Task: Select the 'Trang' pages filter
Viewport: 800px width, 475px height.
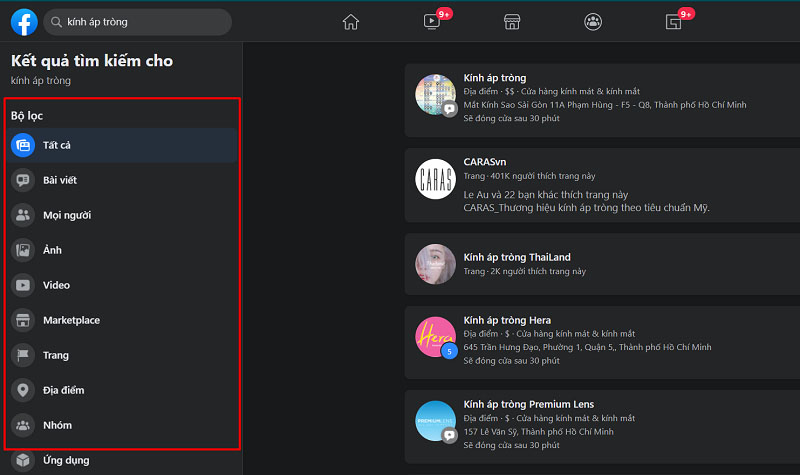Action: (55, 355)
